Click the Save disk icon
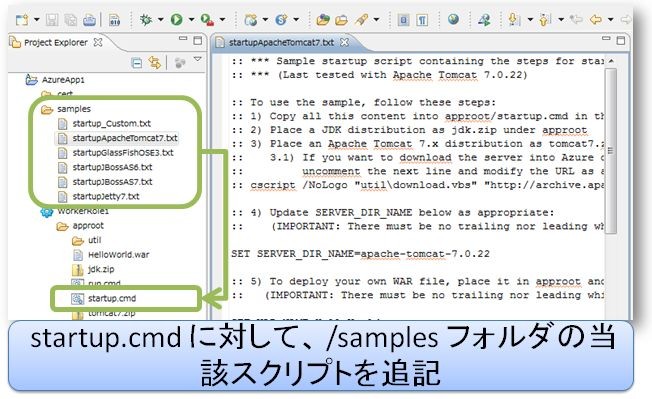This screenshot has width=652, height=399. 52,20
